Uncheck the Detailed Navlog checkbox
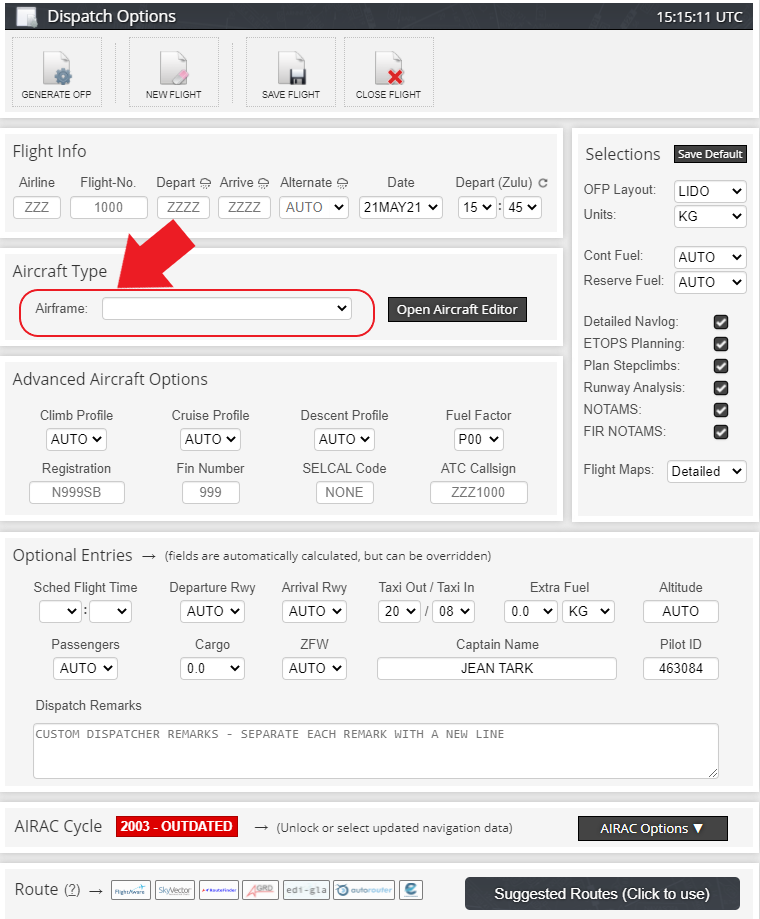The width and height of the screenshot is (760, 919). [x=721, y=322]
